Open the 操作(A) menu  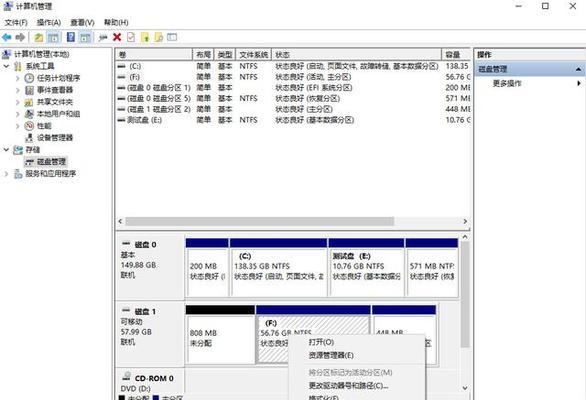coord(49,22)
